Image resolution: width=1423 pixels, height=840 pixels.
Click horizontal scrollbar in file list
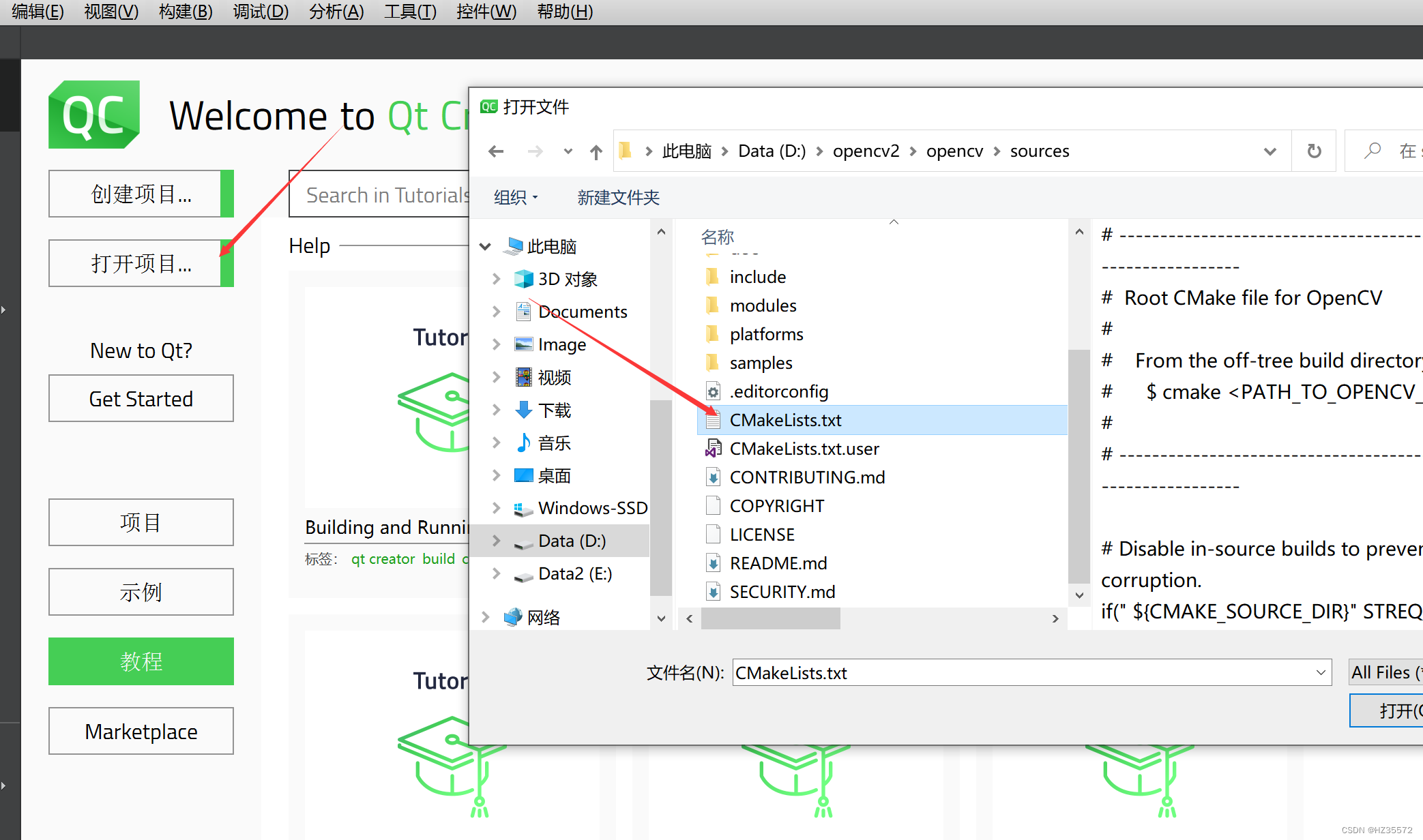tap(771, 618)
